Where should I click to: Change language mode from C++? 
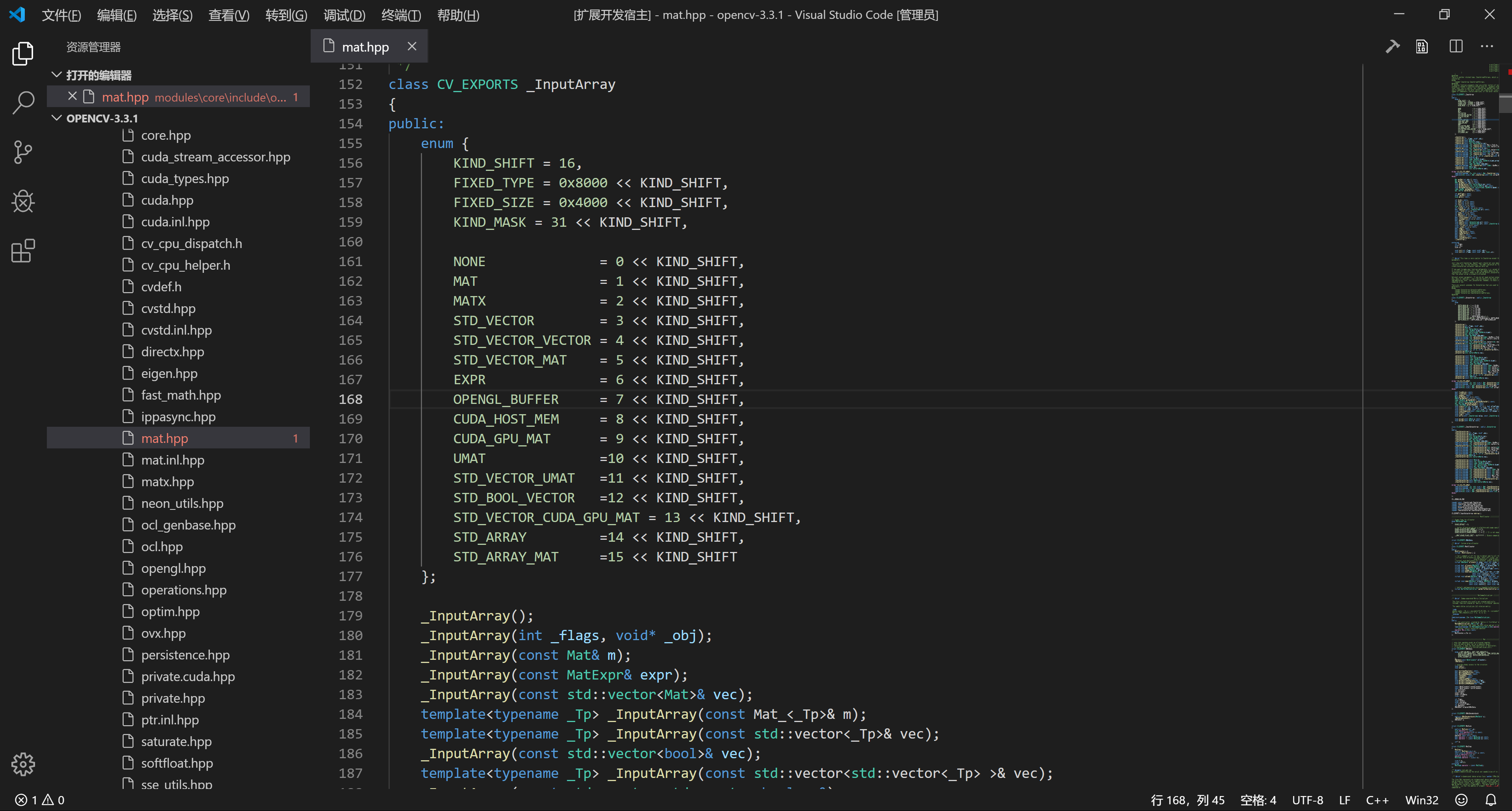point(1377,800)
